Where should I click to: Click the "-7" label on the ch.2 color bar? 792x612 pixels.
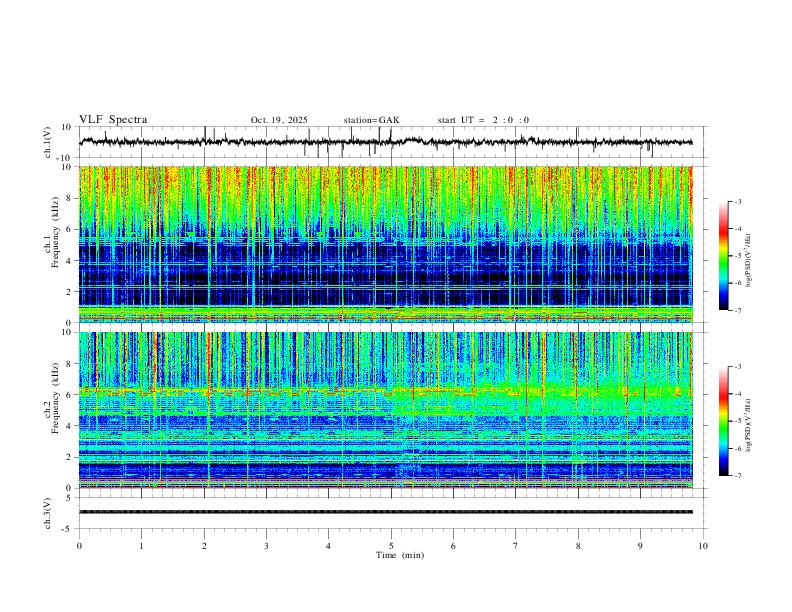737,476
